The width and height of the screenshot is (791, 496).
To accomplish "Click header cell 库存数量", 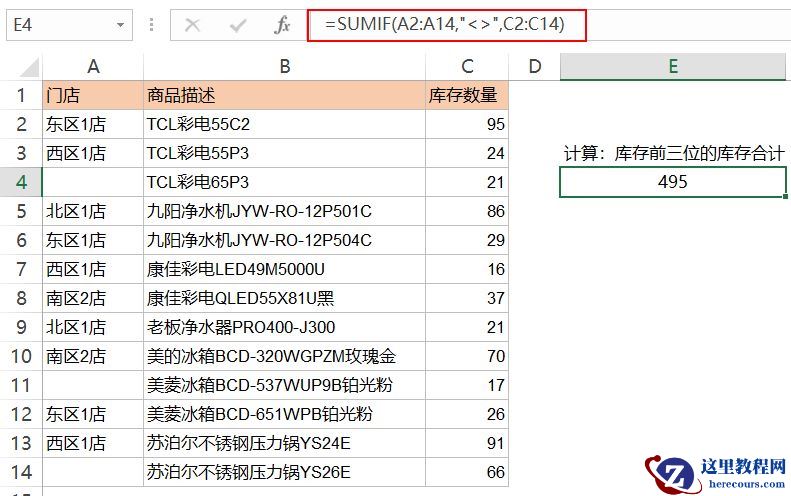I will coord(467,95).
